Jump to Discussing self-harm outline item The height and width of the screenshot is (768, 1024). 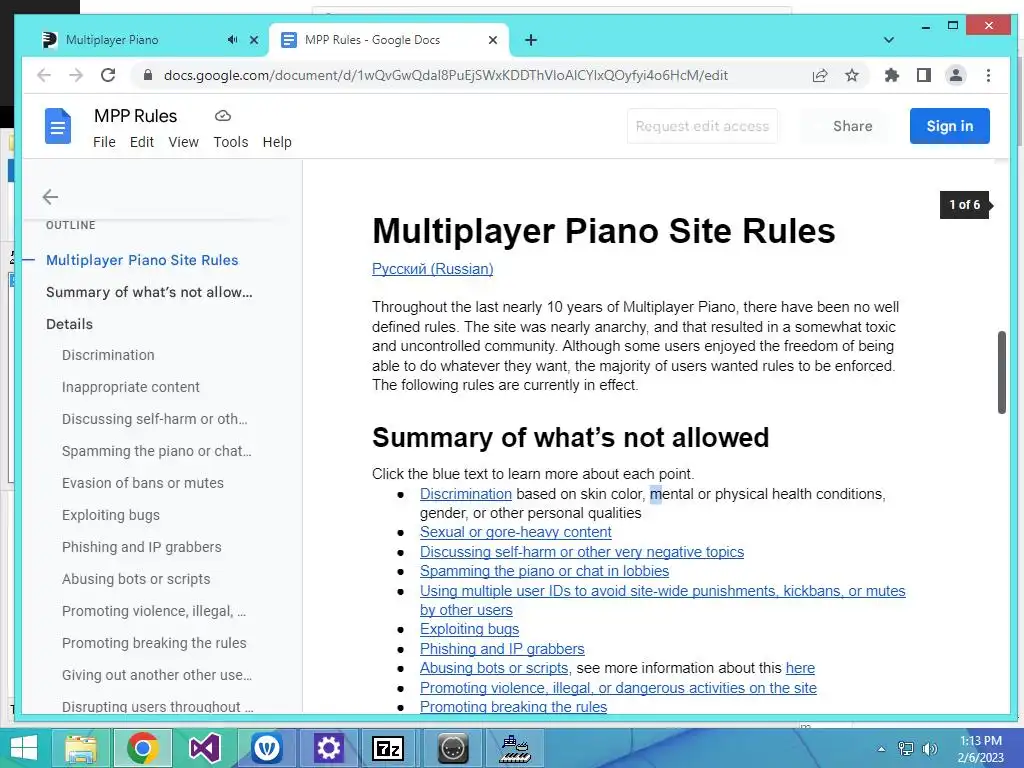pyautogui.click(x=155, y=419)
